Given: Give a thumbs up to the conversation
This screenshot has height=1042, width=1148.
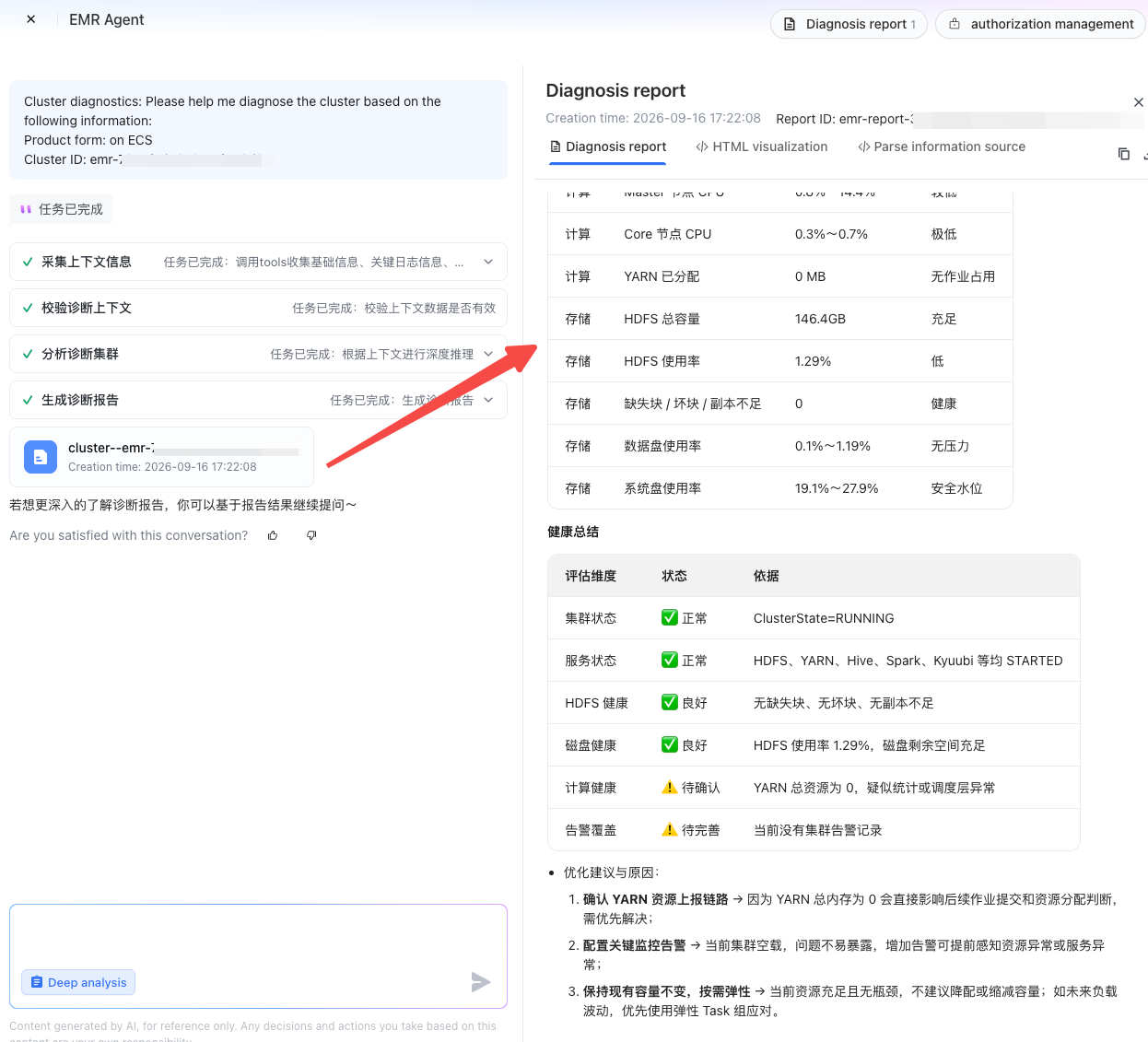Looking at the screenshot, I should (x=273, y=535).
